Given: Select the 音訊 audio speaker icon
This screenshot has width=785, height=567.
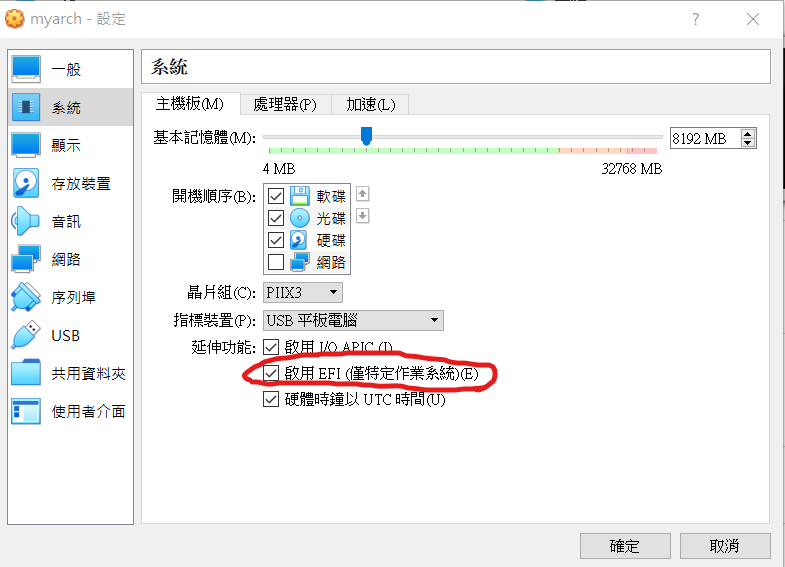Looking at the screenshot, I should (26, 221).
